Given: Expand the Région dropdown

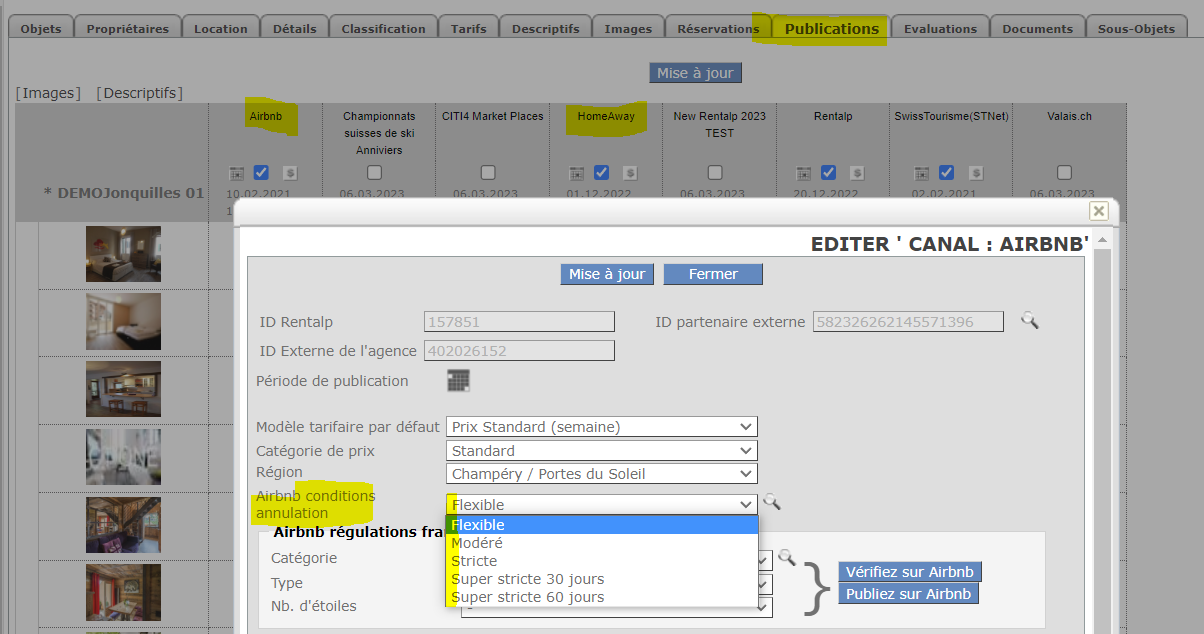Looking at the screenshot, I should click(601, 474).
